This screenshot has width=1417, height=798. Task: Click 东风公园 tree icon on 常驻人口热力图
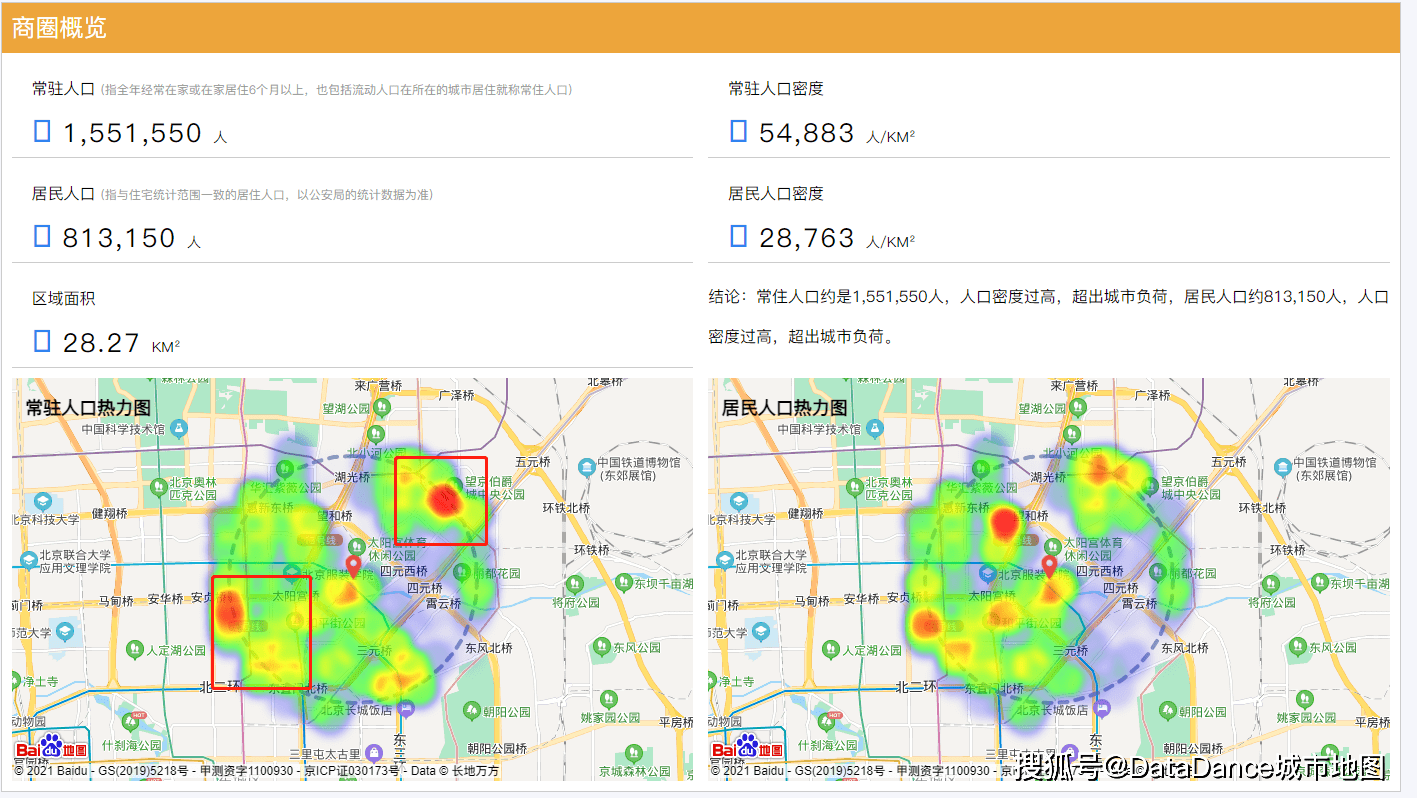(x=601, y=647)
